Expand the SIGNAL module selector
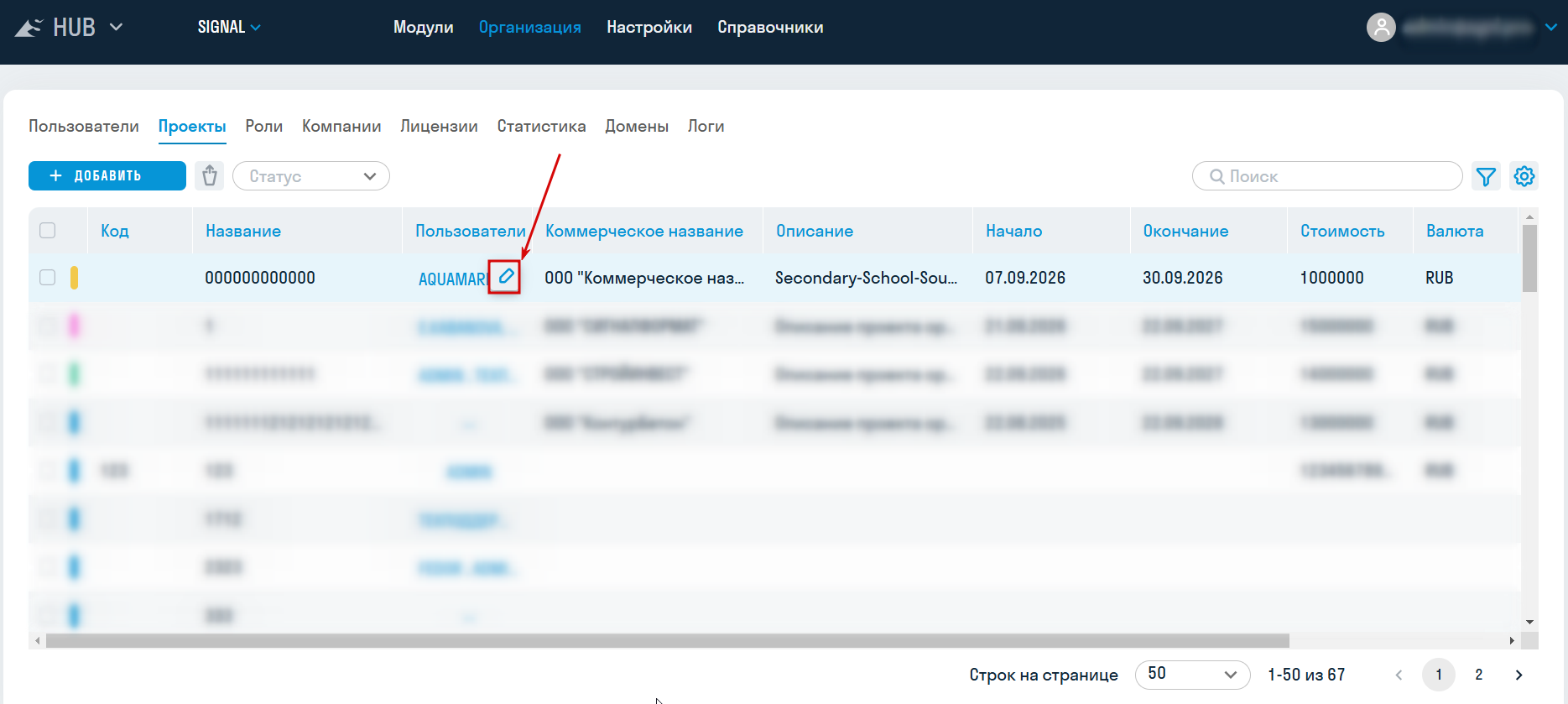Image resolution: width=1568 pixels, height=704 pixels. pyautogui.click(x=229, y=27)
